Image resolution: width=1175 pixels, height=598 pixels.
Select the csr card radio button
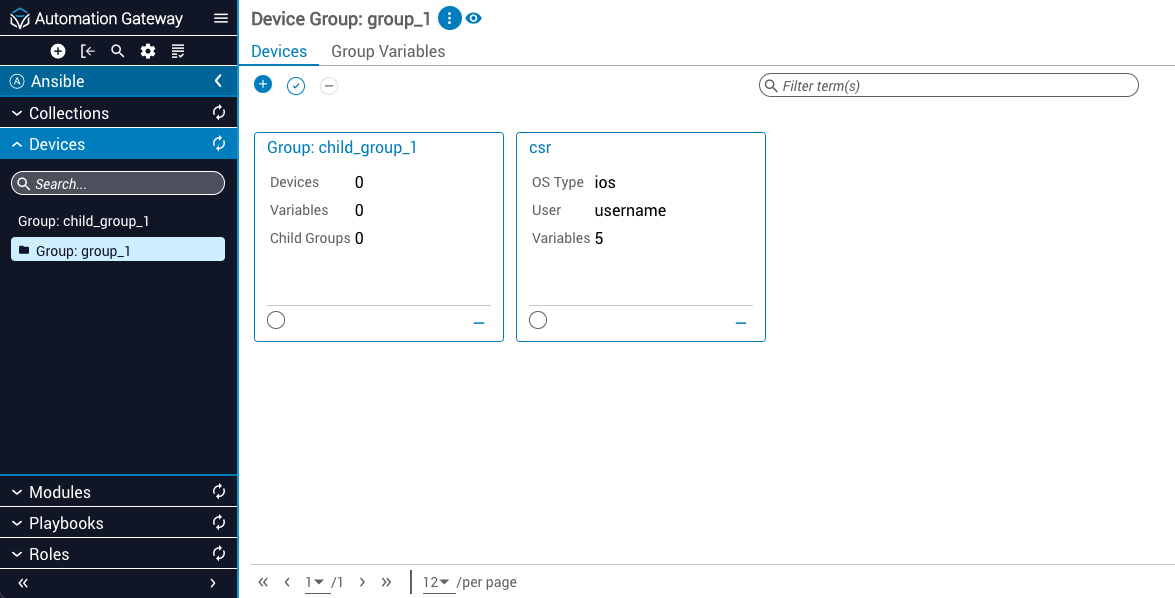538,320
